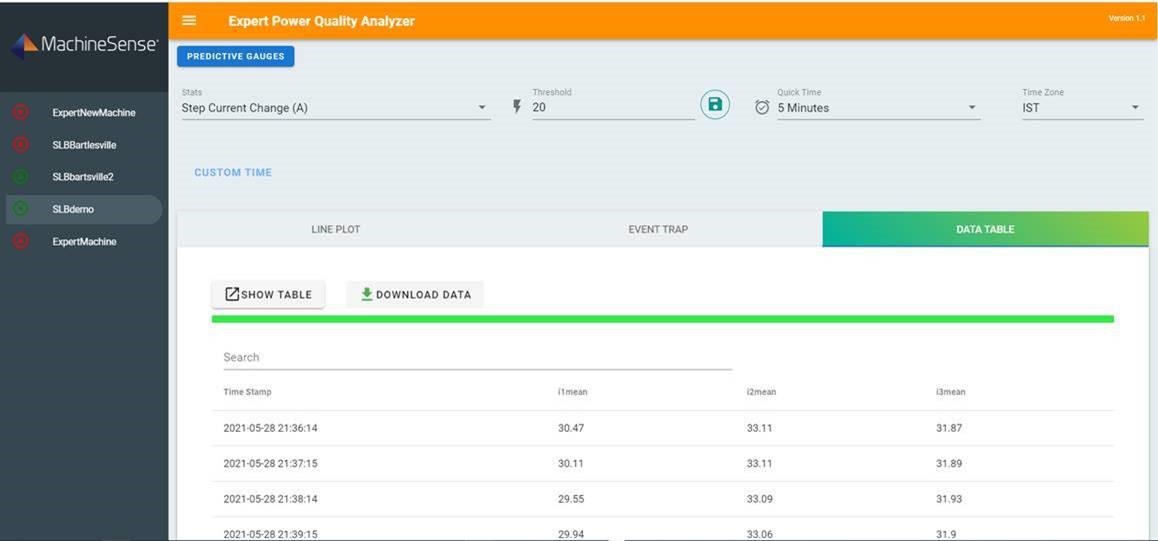The image size is (1158, 541).
Task: Click the i1mean value 30.11
Action: [x=571, y=464]
